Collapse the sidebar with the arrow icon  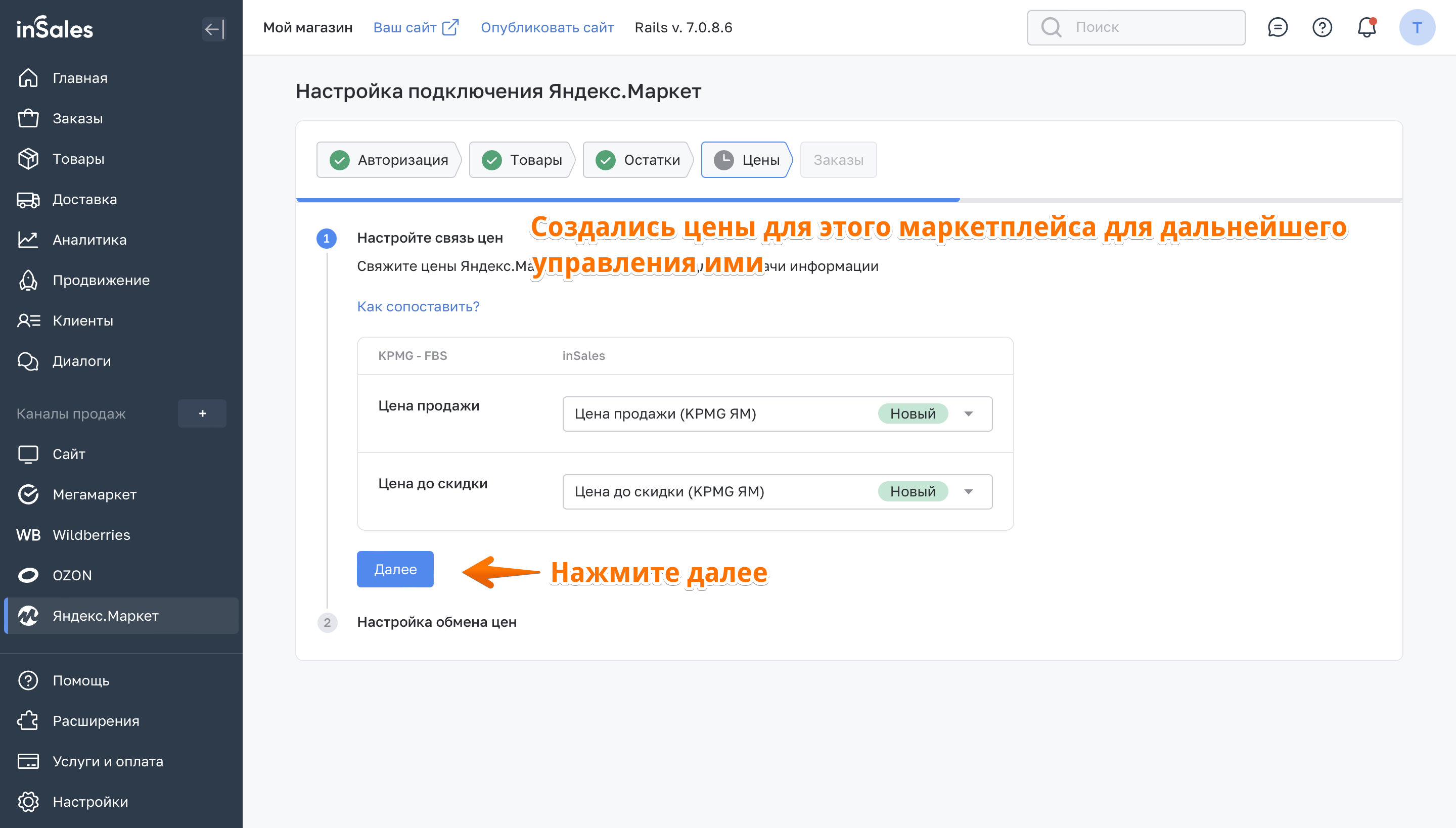214,28
